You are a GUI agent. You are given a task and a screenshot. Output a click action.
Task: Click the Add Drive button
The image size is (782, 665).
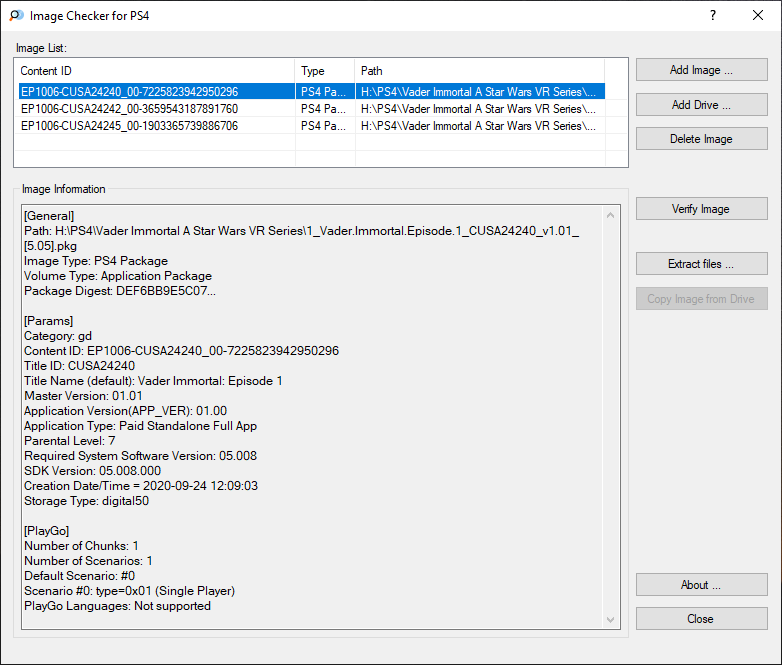(x=701, y=105)
